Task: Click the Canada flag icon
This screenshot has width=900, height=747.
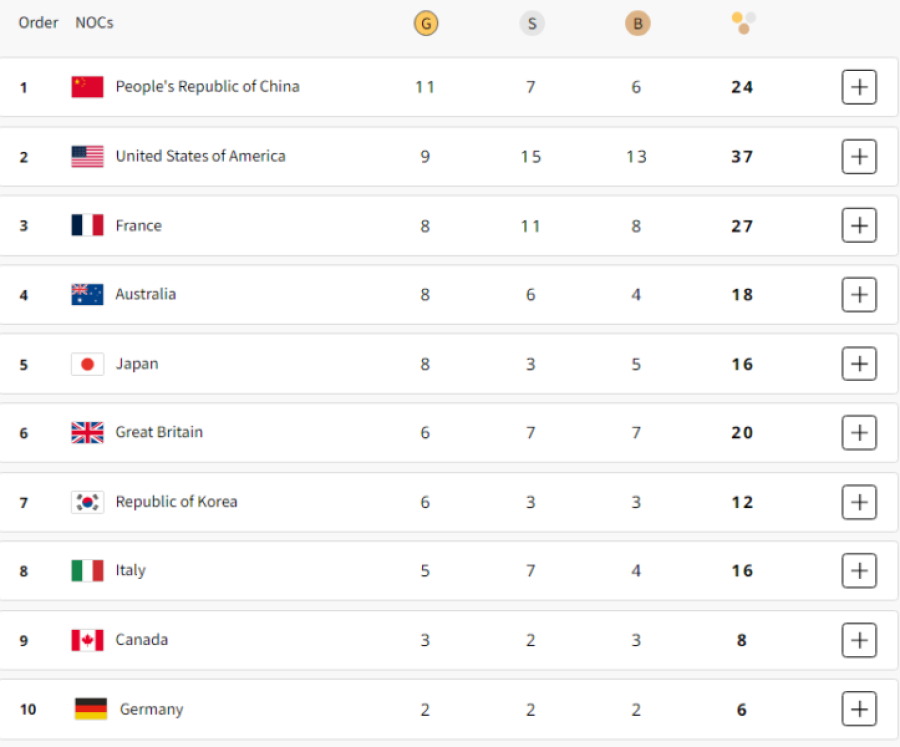Action: [87, 640]
